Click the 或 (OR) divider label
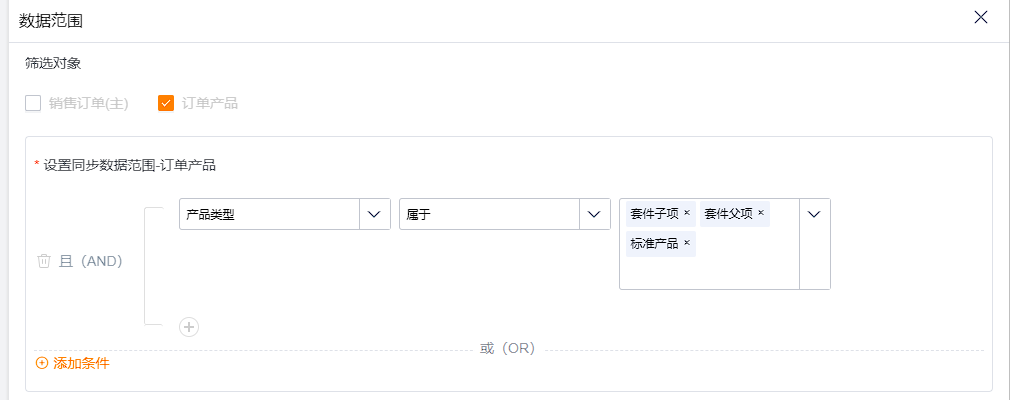1010x400 pixels. (508, 348)
